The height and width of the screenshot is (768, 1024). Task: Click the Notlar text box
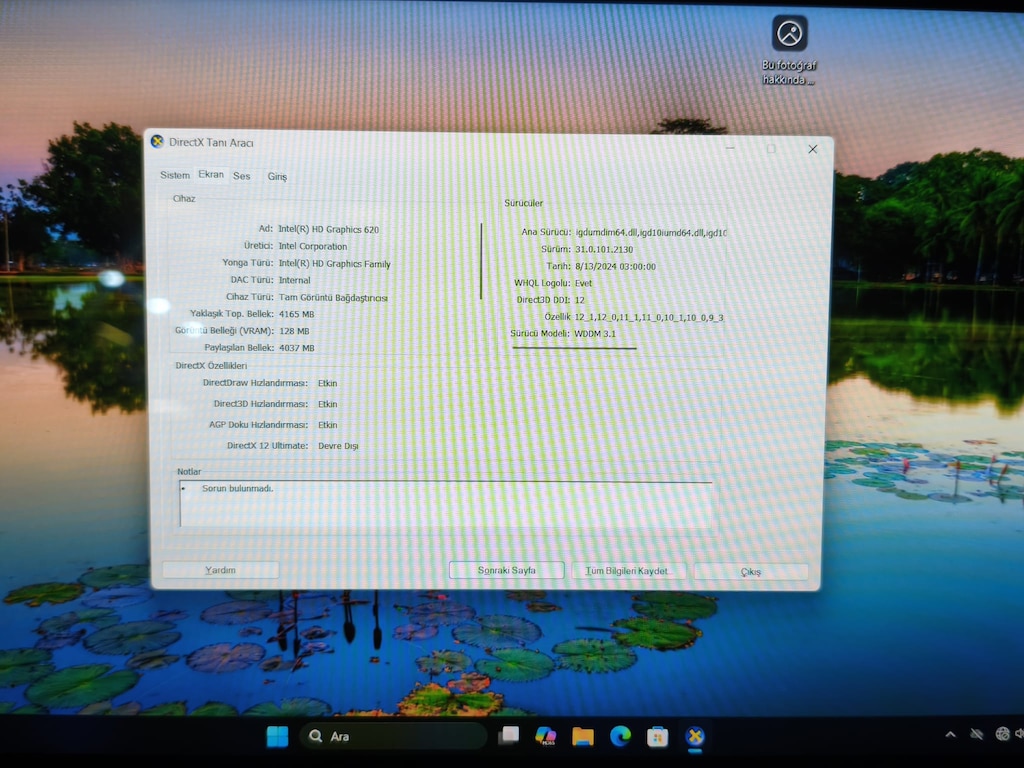pyautogui.click(x=445, y=504)
